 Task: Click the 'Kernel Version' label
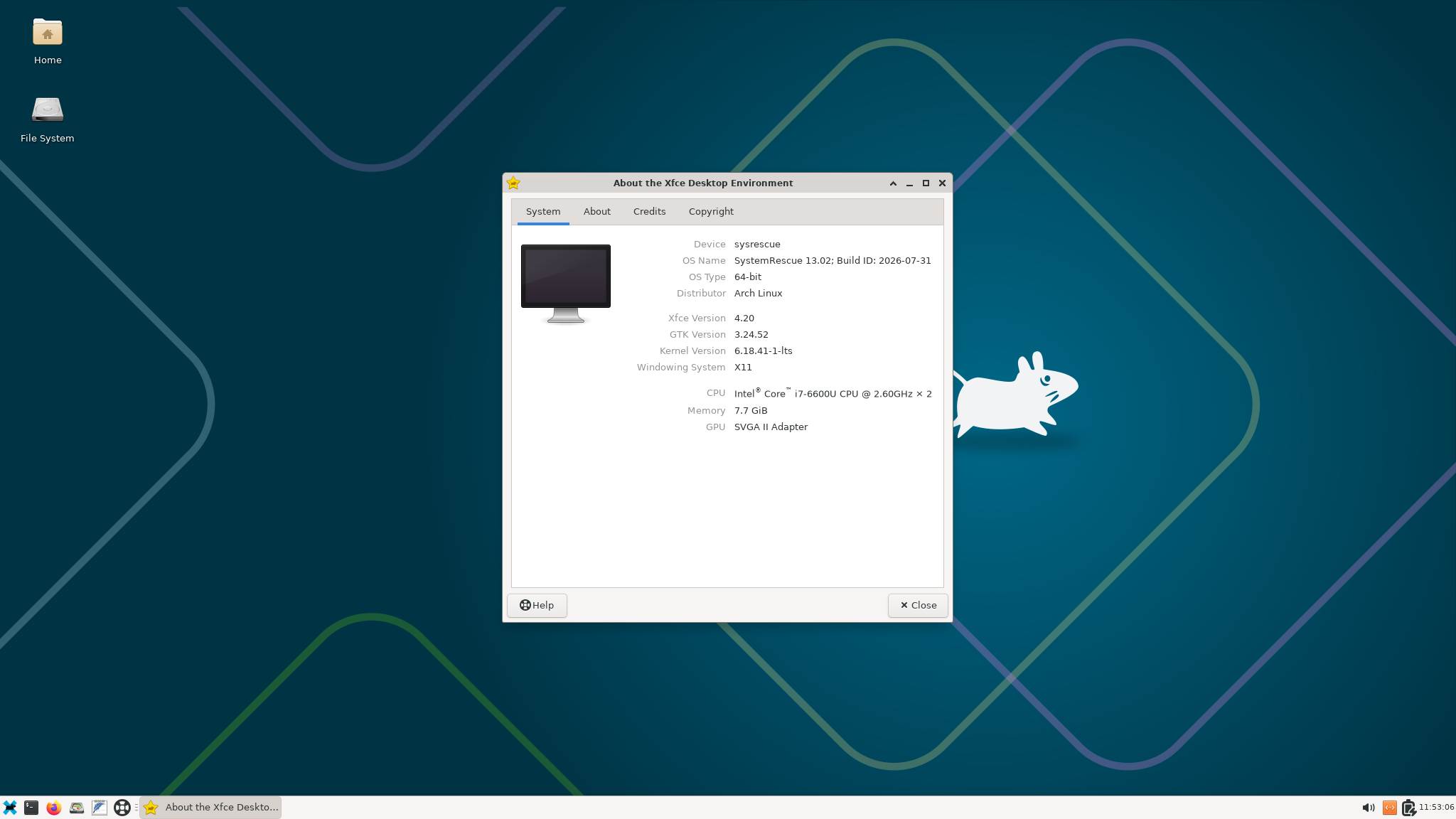692,351
